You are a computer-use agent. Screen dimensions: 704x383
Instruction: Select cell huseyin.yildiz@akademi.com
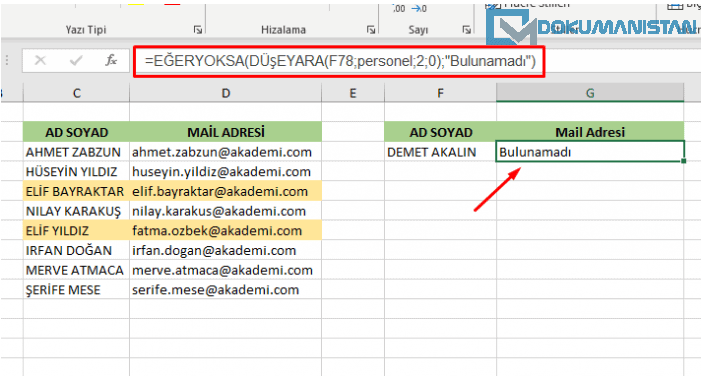(225, 172)
